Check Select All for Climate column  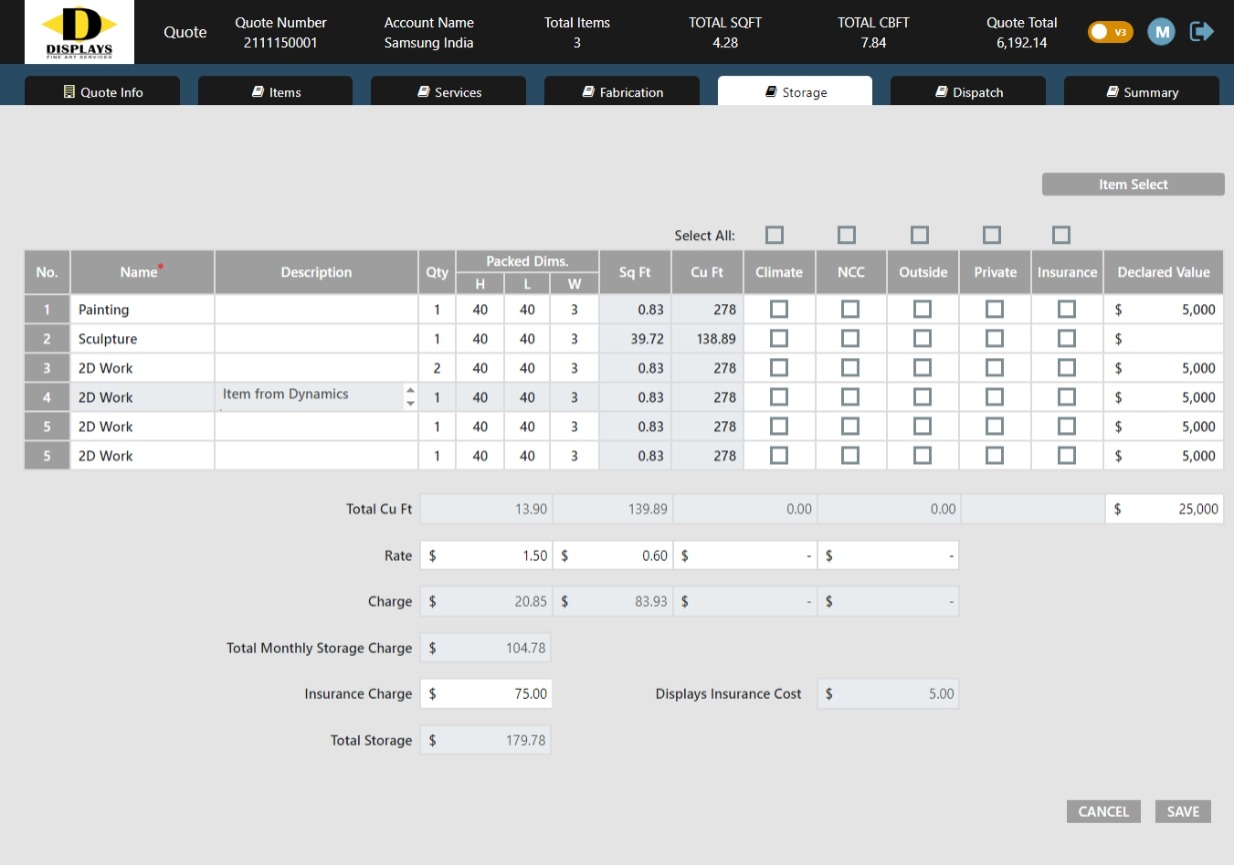click(x=774, y=235)
